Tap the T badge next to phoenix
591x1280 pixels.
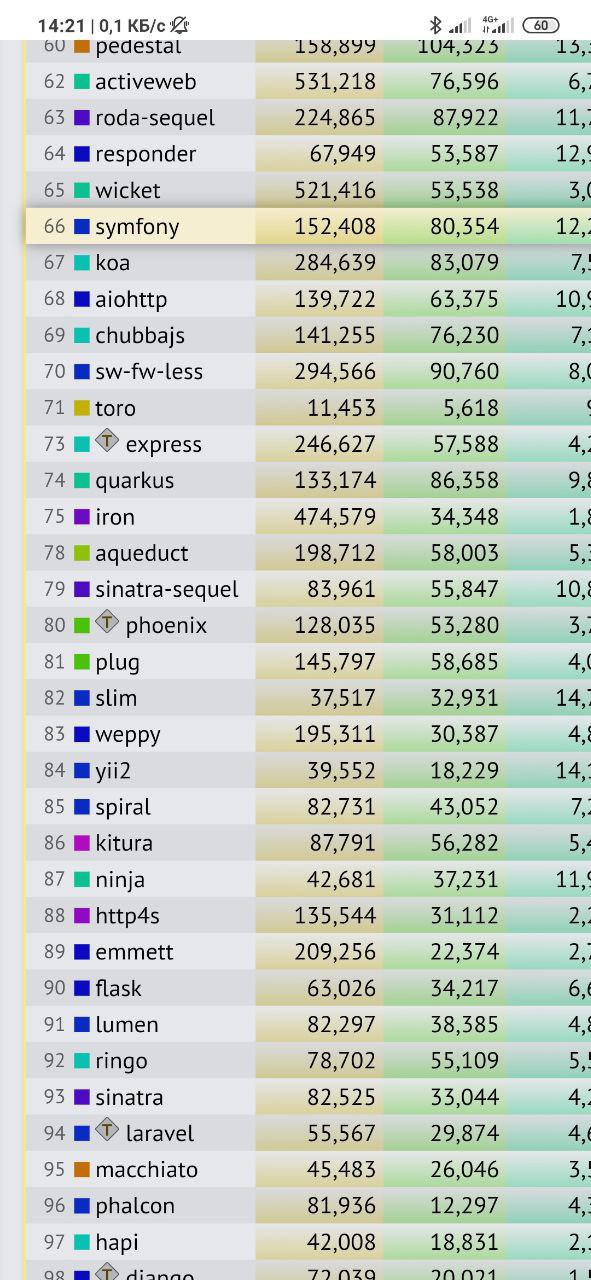107,621
